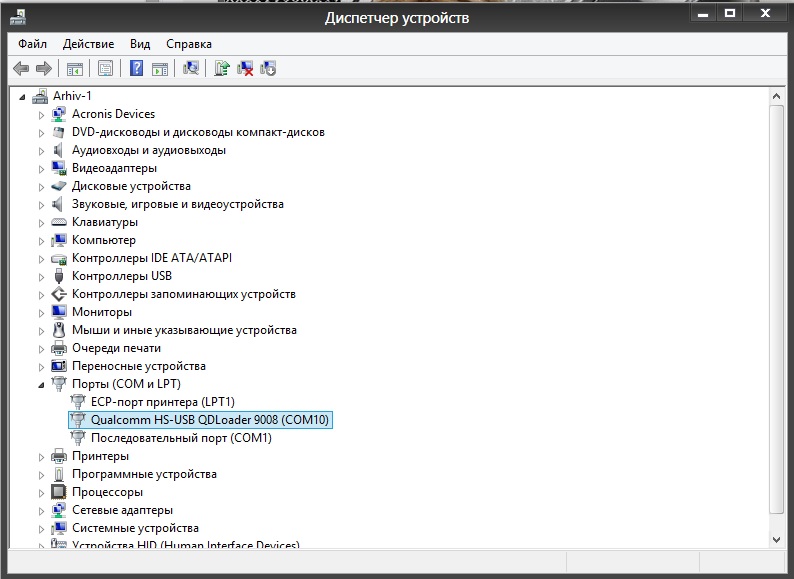794x579 pixels.
Task: Click the Update driver software icon
Action: (x=222, y=68)
